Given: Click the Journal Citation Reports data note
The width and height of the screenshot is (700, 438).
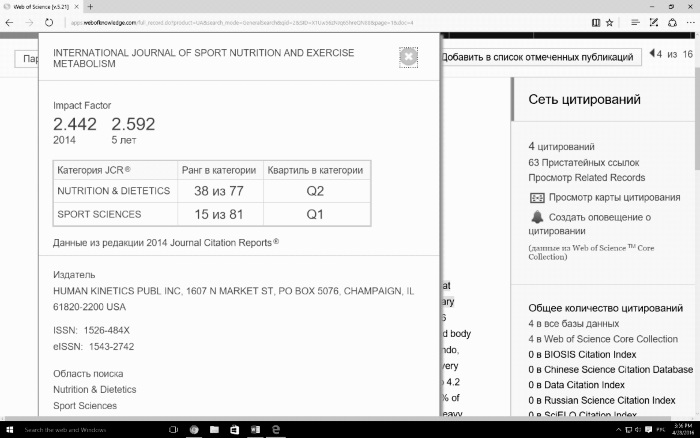Looking at the screenshot, I should [166, 242].
